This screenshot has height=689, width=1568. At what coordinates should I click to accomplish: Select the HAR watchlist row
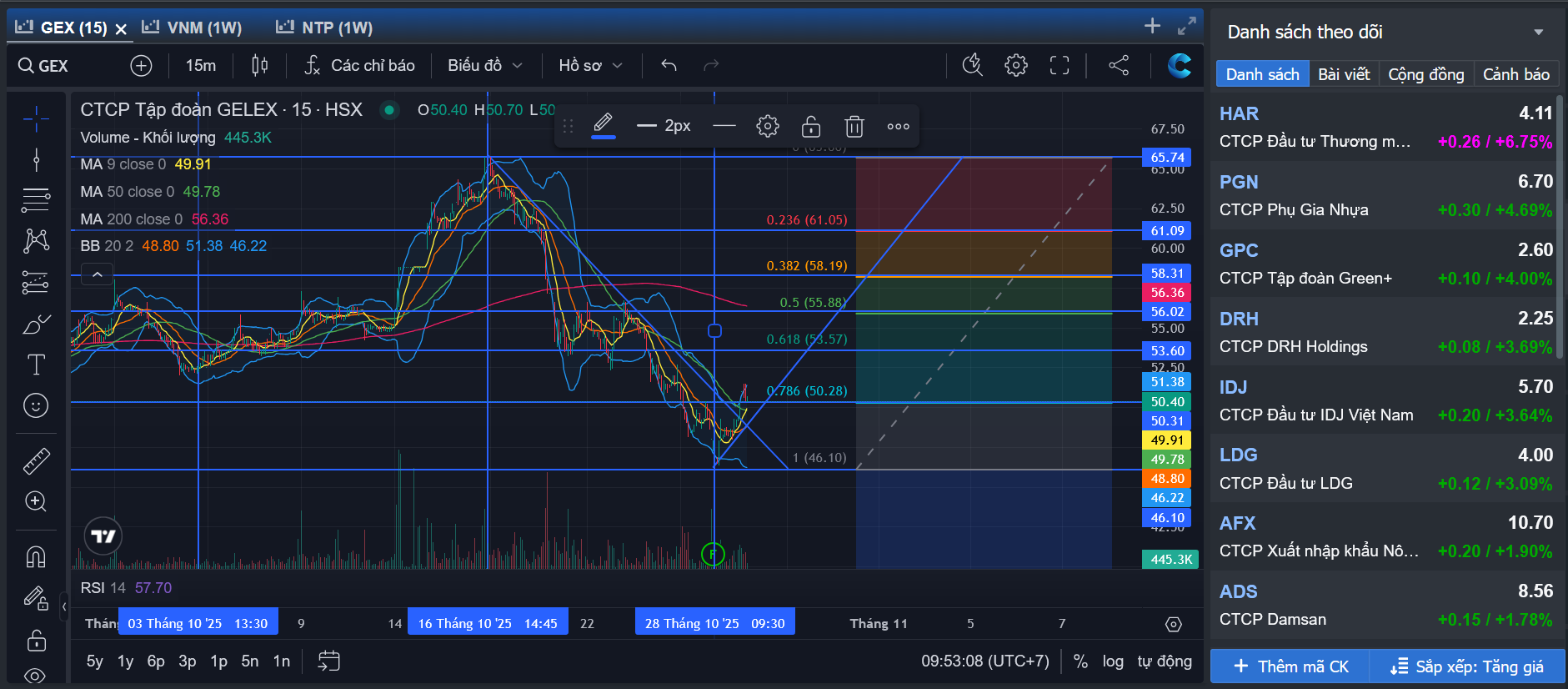click(x=1385, y=127)
